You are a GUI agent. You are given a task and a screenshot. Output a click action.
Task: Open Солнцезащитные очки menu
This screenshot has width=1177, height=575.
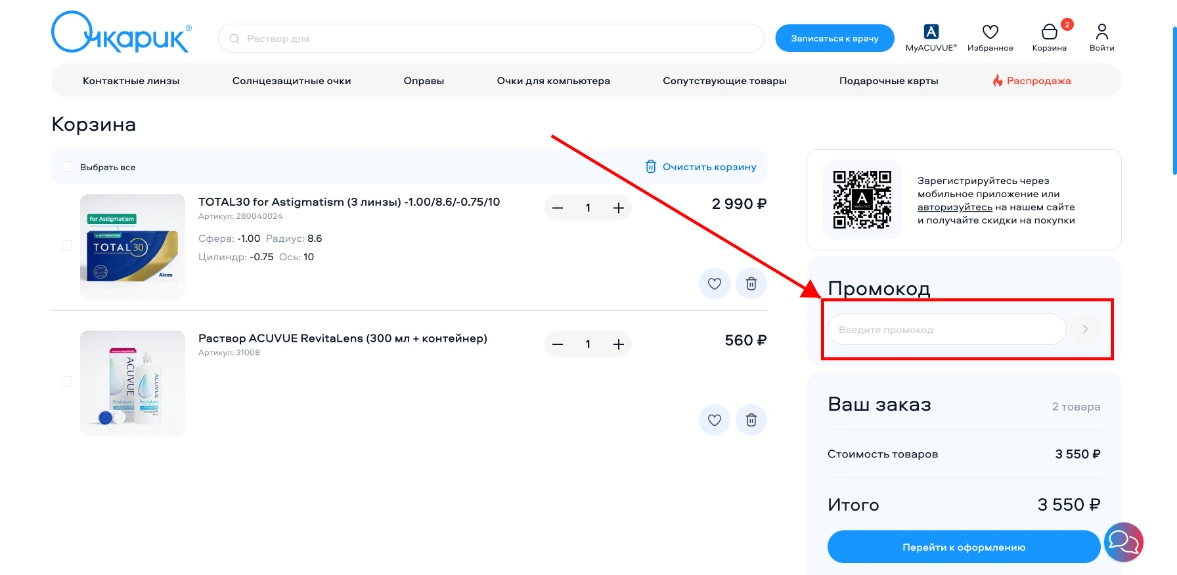[x=291, y=80]
